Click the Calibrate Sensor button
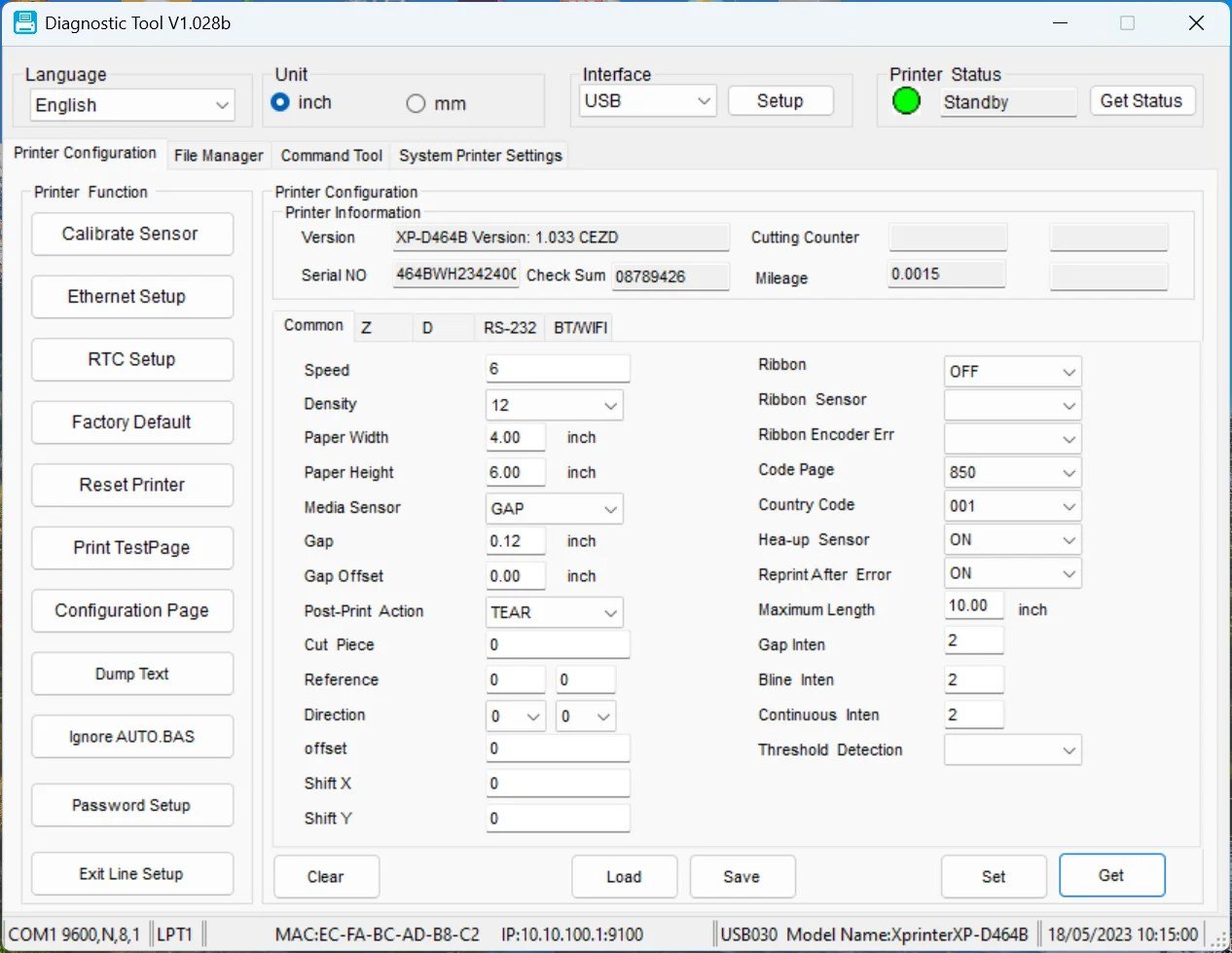 [131, 234]
